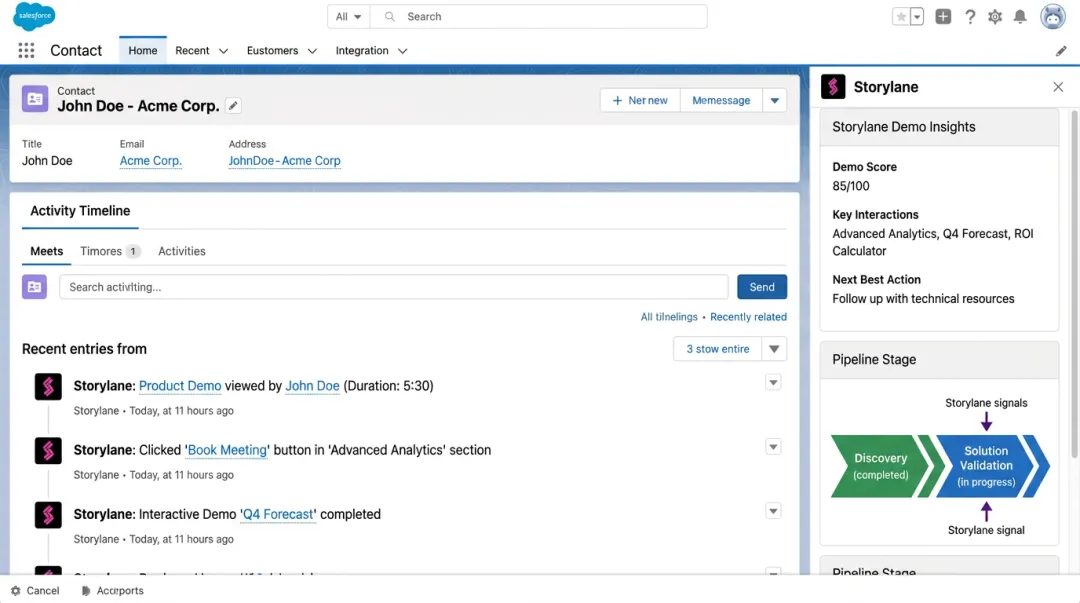1080x603 pixels.
Task: Open the Eustomers navigation tab
Action: point(272,50)
